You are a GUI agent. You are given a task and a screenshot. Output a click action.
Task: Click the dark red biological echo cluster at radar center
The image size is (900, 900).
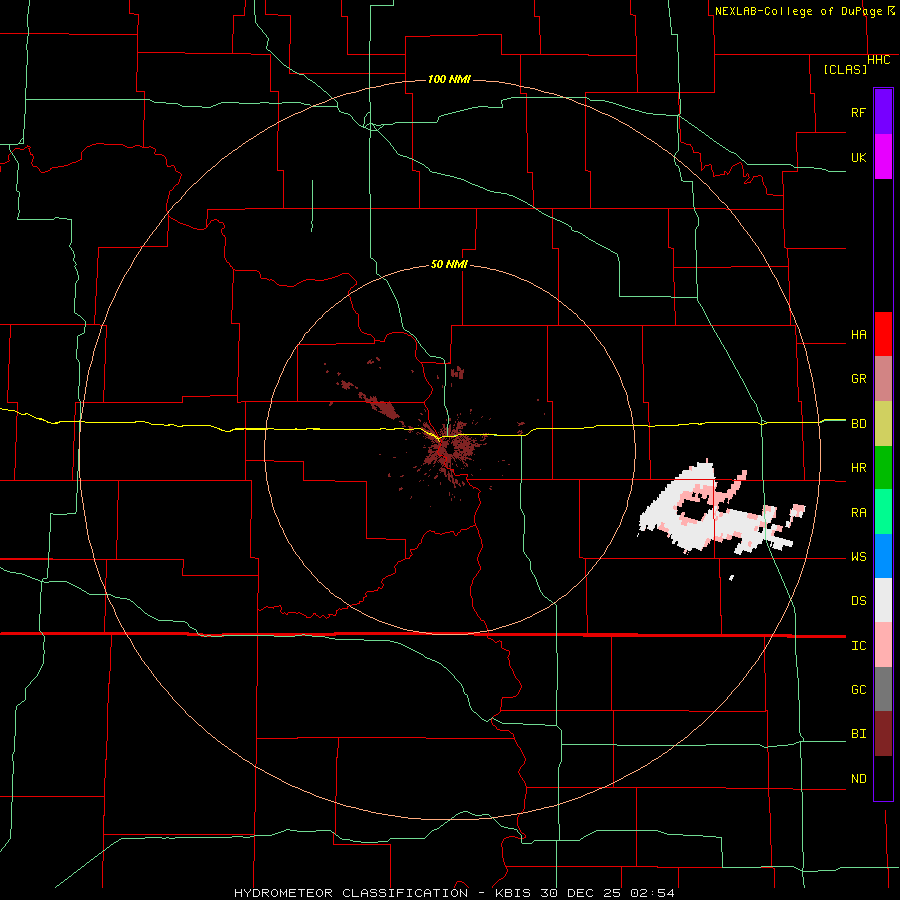[449, 449]
